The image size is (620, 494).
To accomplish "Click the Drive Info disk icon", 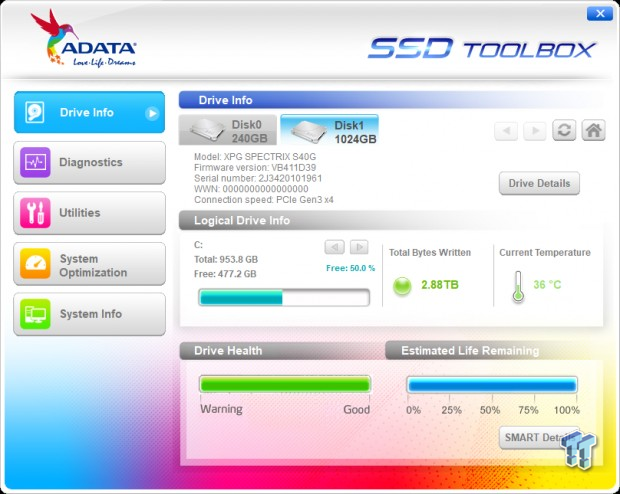I will [35, 112].
